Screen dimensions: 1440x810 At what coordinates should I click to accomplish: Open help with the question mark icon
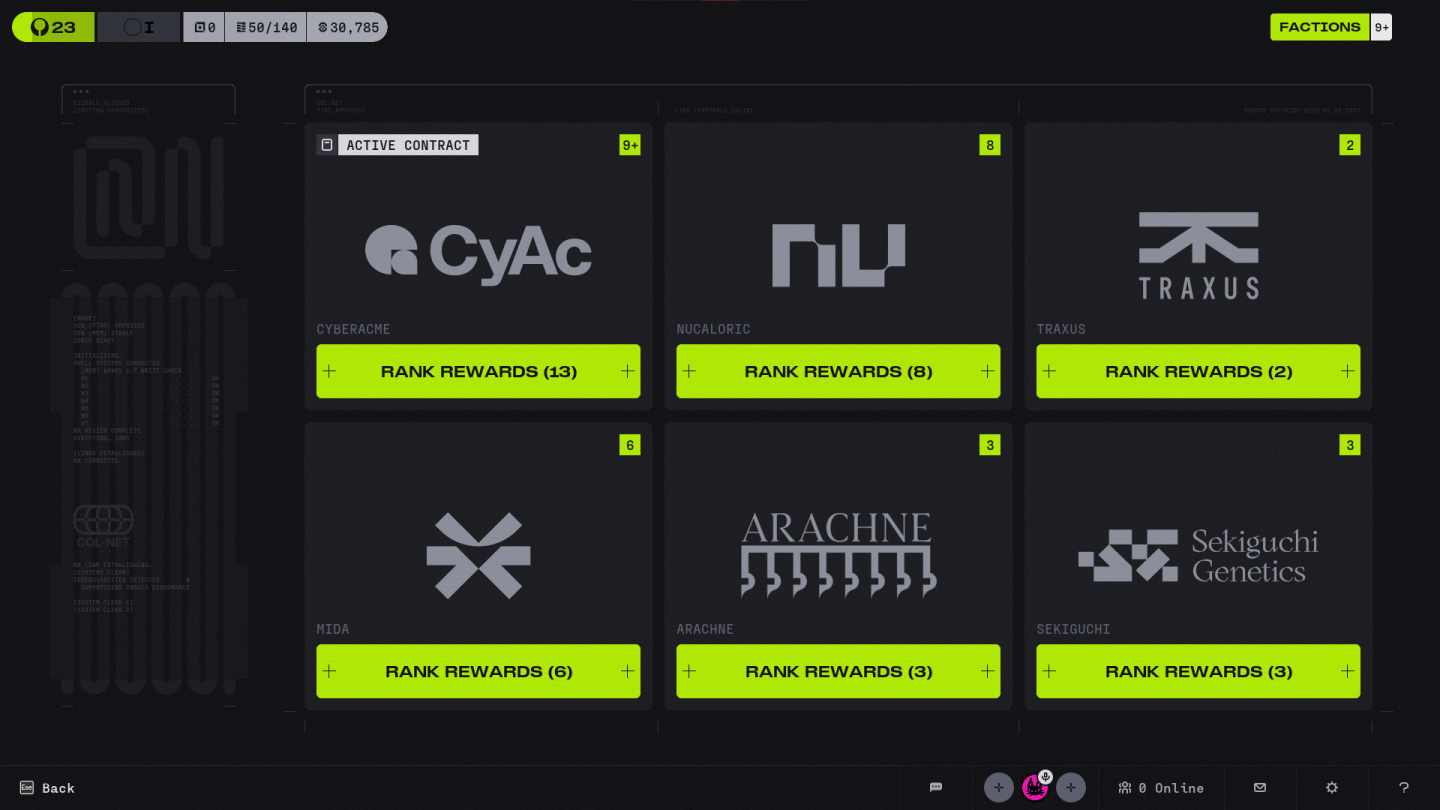click(x=1404, y=788)
